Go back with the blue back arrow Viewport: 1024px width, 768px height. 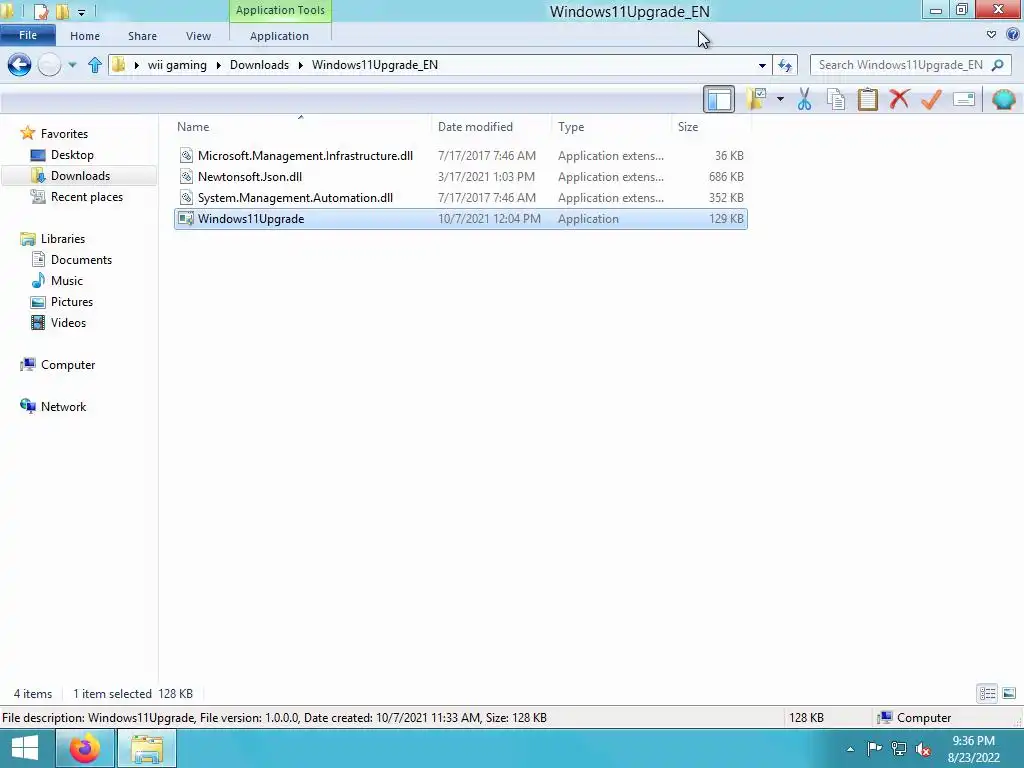20,65
